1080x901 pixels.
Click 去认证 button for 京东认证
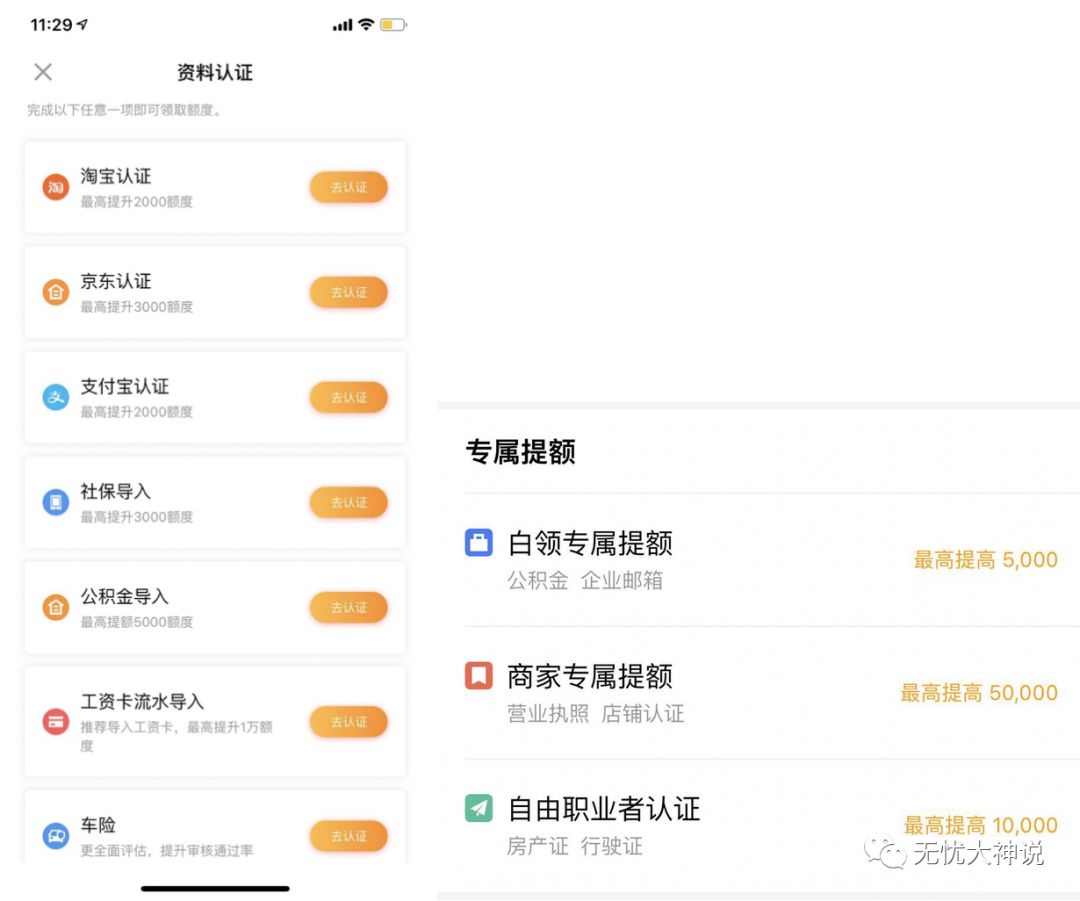point(349,292)
